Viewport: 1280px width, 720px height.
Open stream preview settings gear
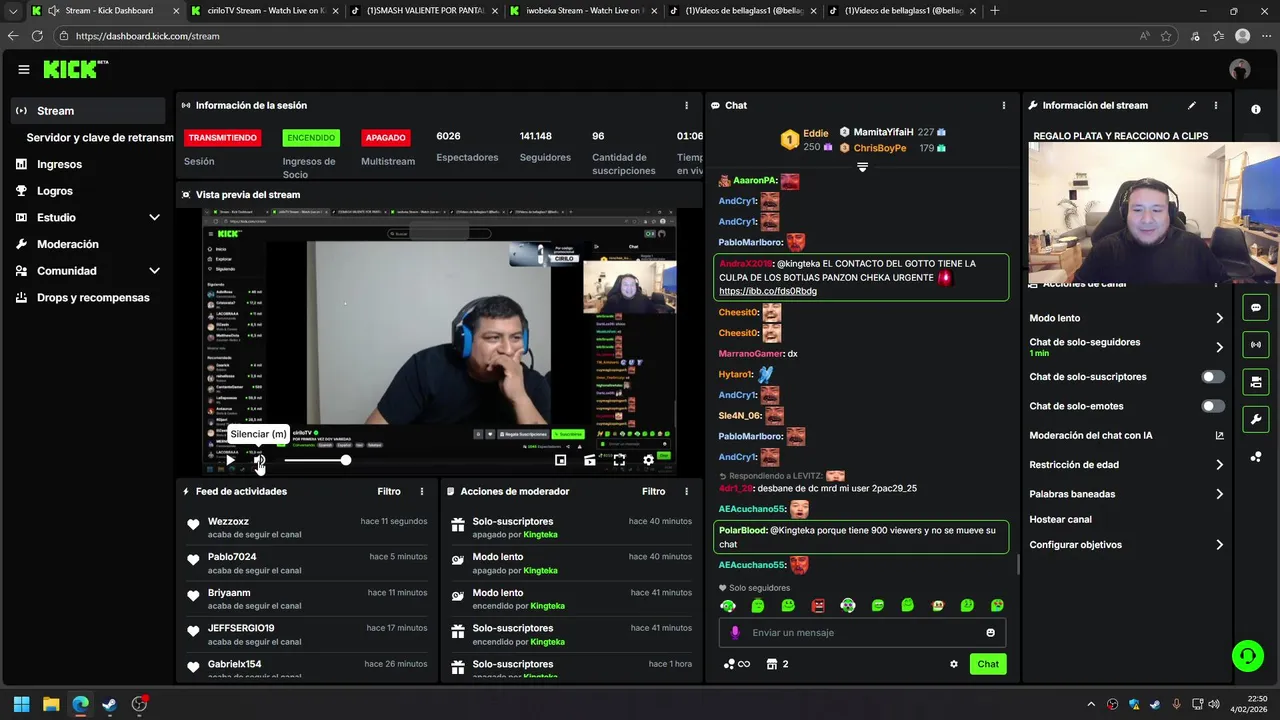pyautogui.click(x=648, y=460)
